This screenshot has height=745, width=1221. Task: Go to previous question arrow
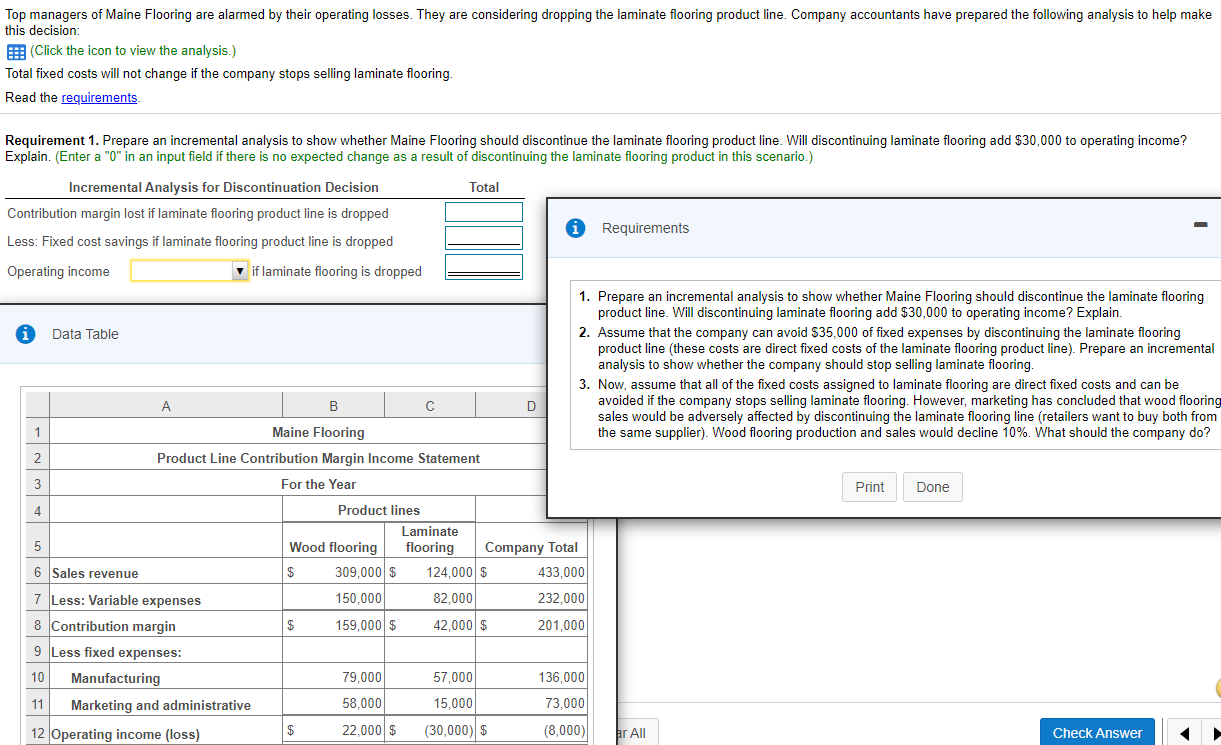pyautogui.click(x=1184, y=733)
